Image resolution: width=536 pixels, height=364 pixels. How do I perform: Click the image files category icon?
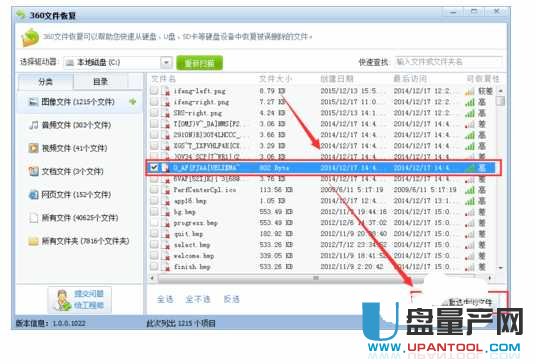click(x=33, y=102)
